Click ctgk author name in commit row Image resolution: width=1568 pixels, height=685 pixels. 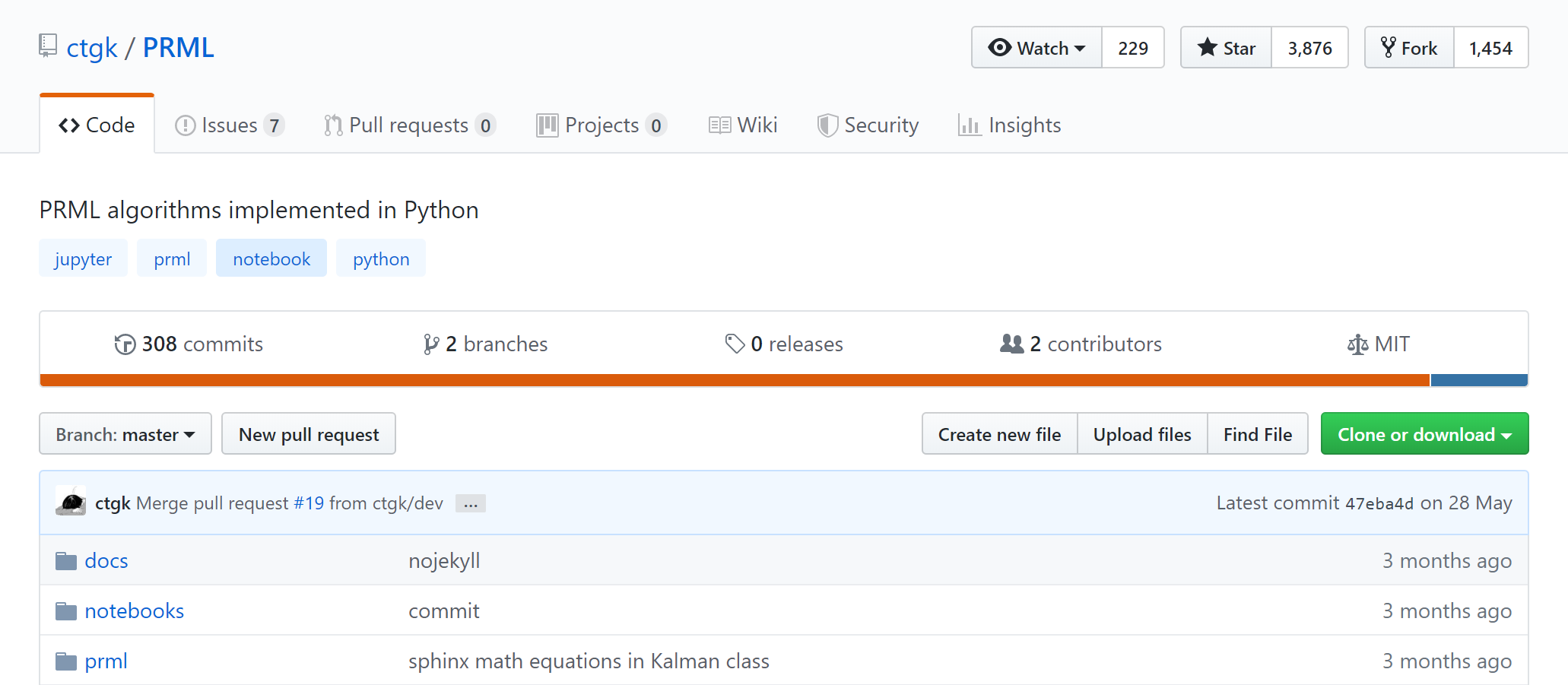pyautogui.click(x=113, y=503)
